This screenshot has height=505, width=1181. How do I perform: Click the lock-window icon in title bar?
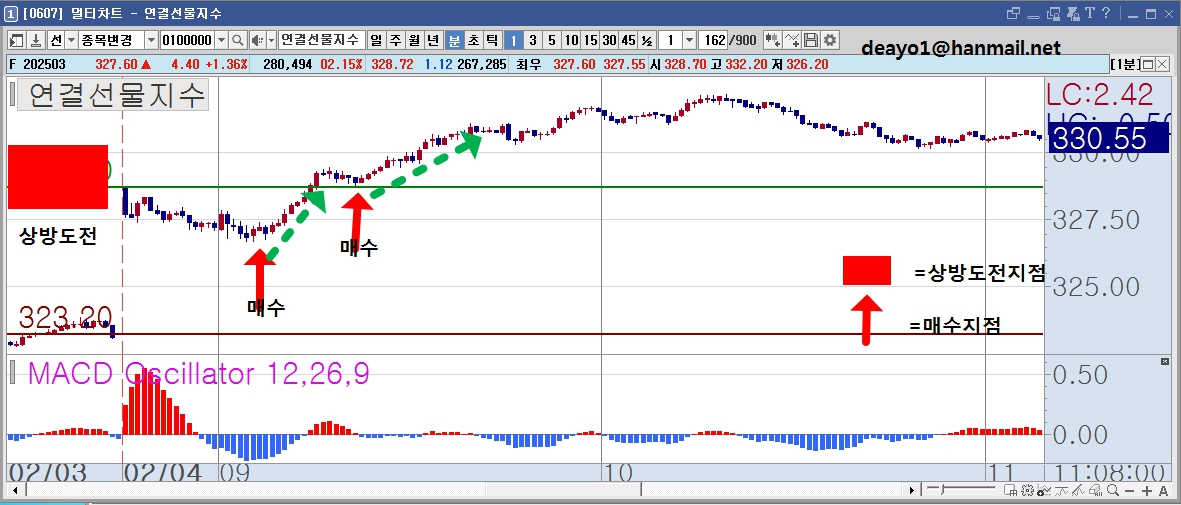pos(1054,14)
